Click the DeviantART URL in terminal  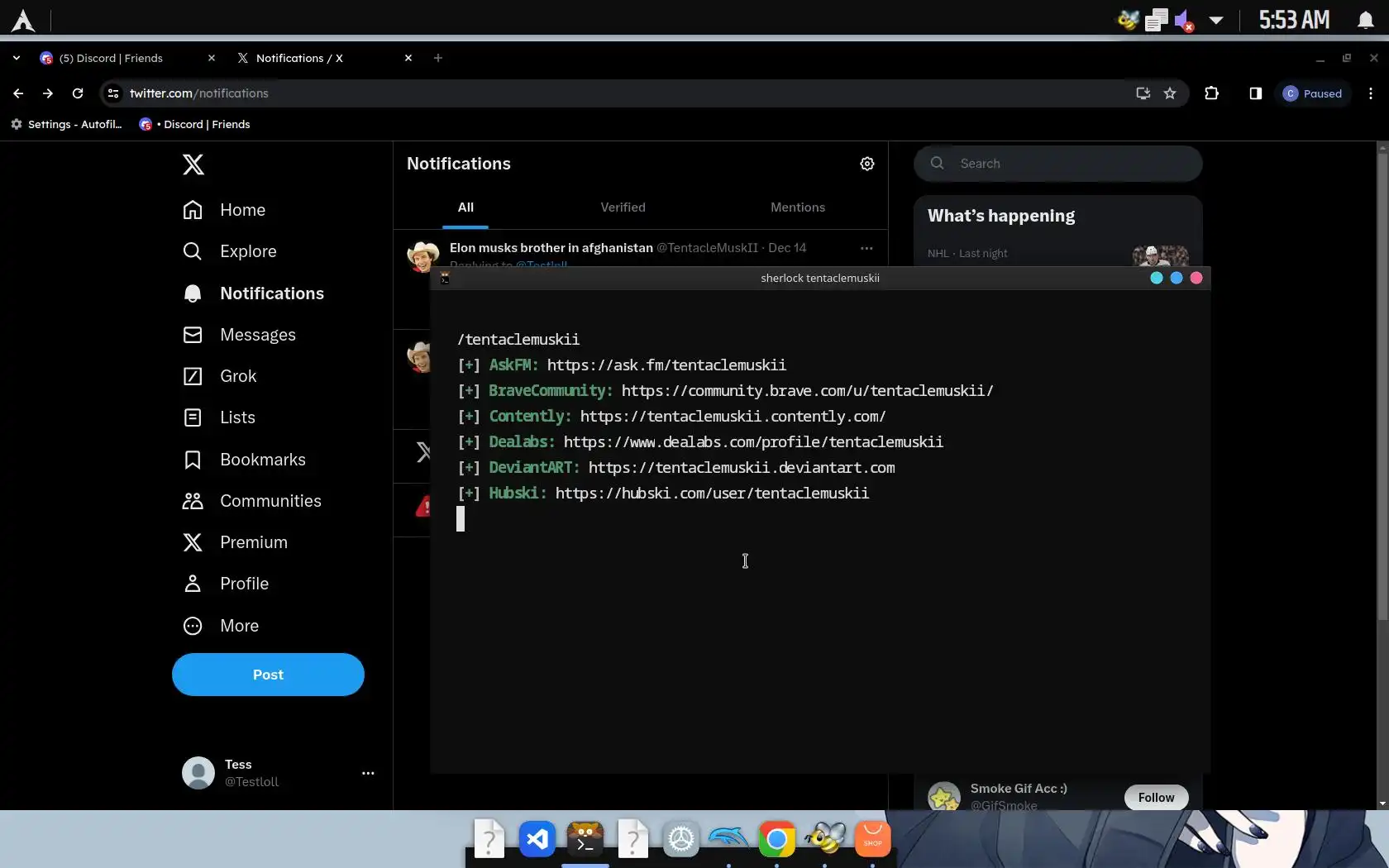coord(741,468)
